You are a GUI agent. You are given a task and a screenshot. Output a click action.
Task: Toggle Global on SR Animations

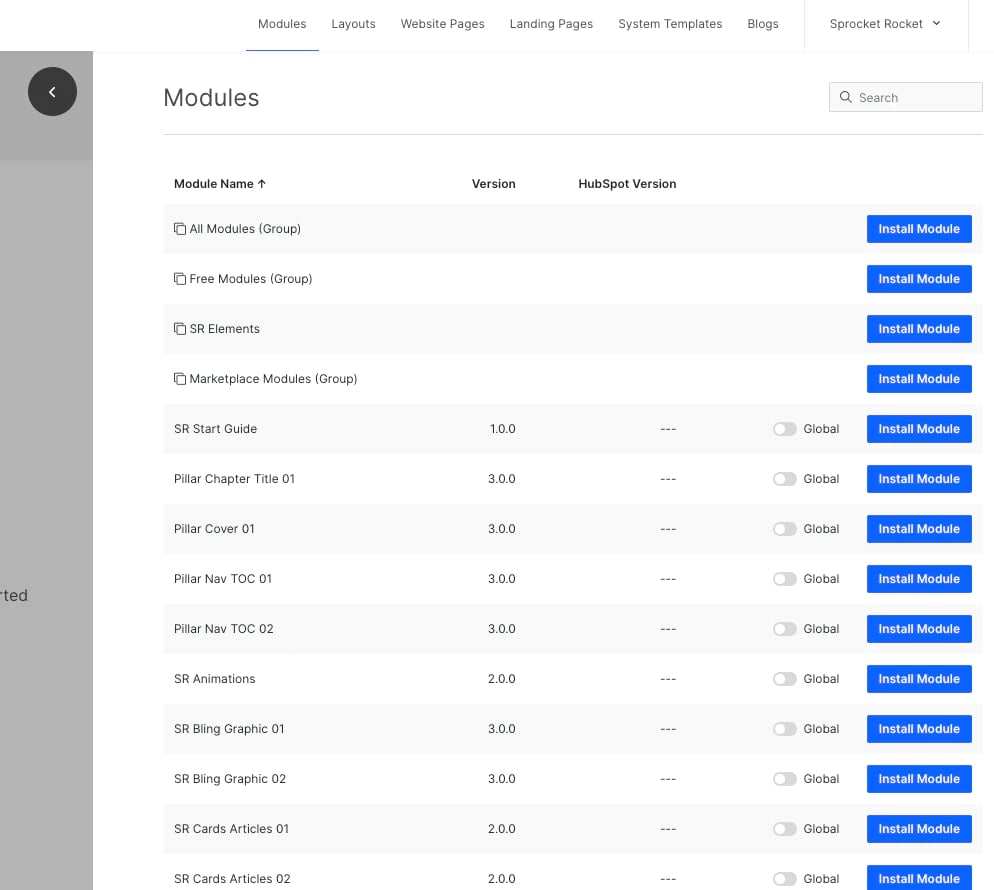(x=785, y=678)
